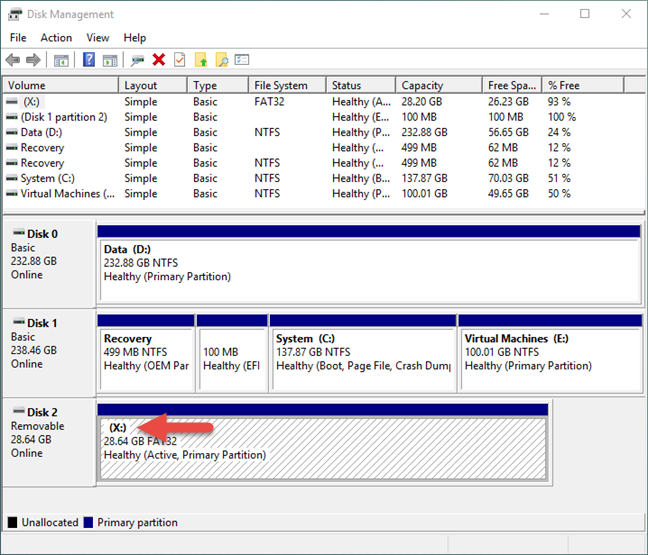Click the blue Primary partition legend swatch

[x=88, y=522]
